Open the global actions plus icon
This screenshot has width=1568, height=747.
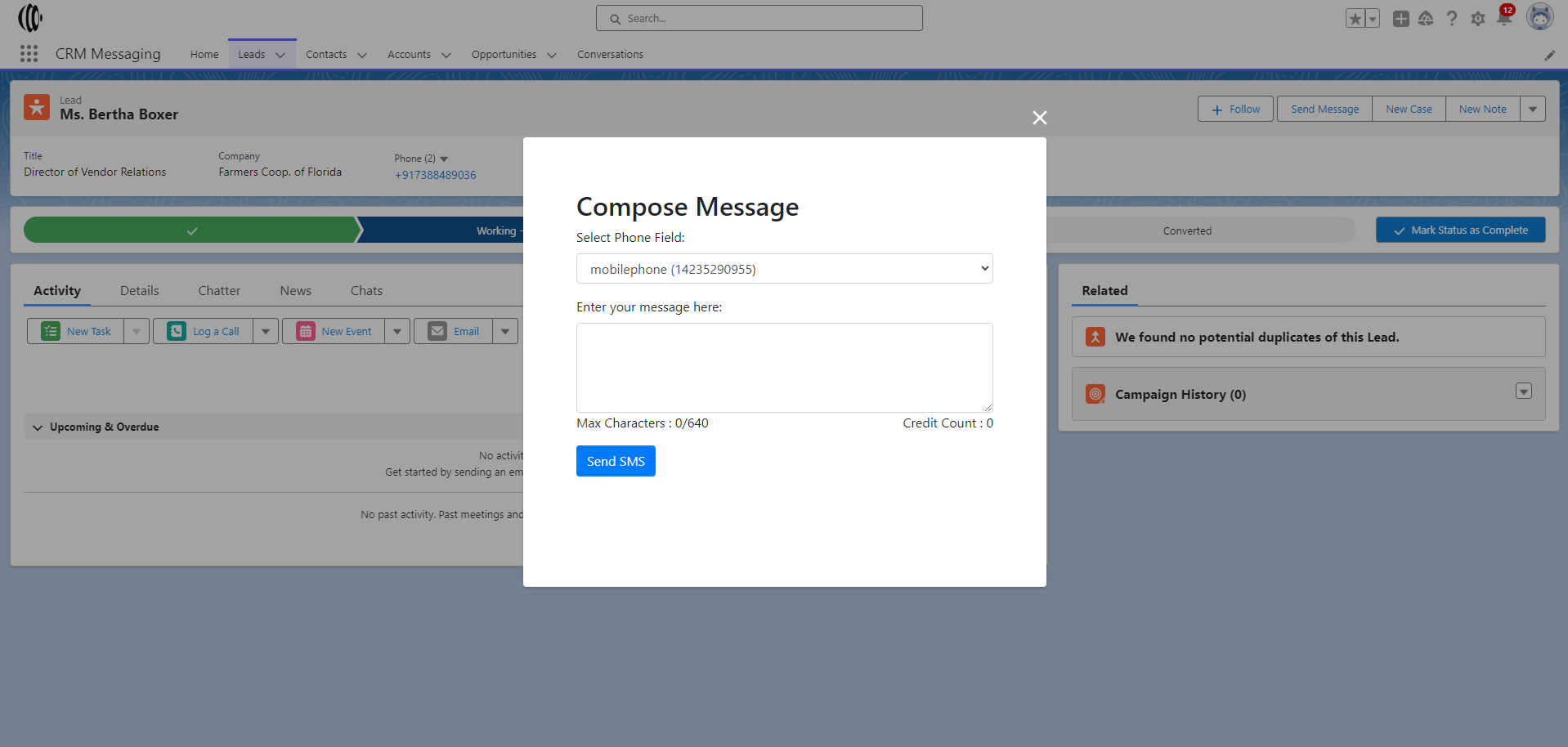[x=1401, y=19]
